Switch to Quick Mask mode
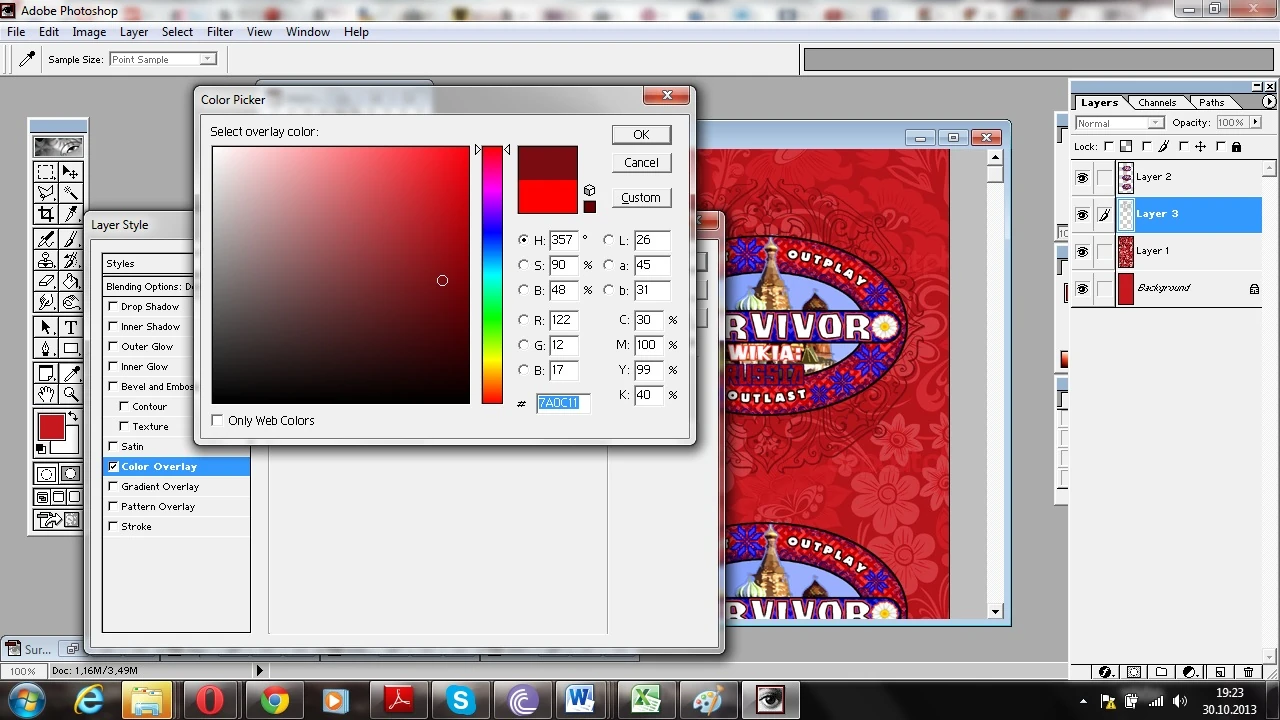The height and width of the screenshot is (720, 1280). tap(70, 474)
